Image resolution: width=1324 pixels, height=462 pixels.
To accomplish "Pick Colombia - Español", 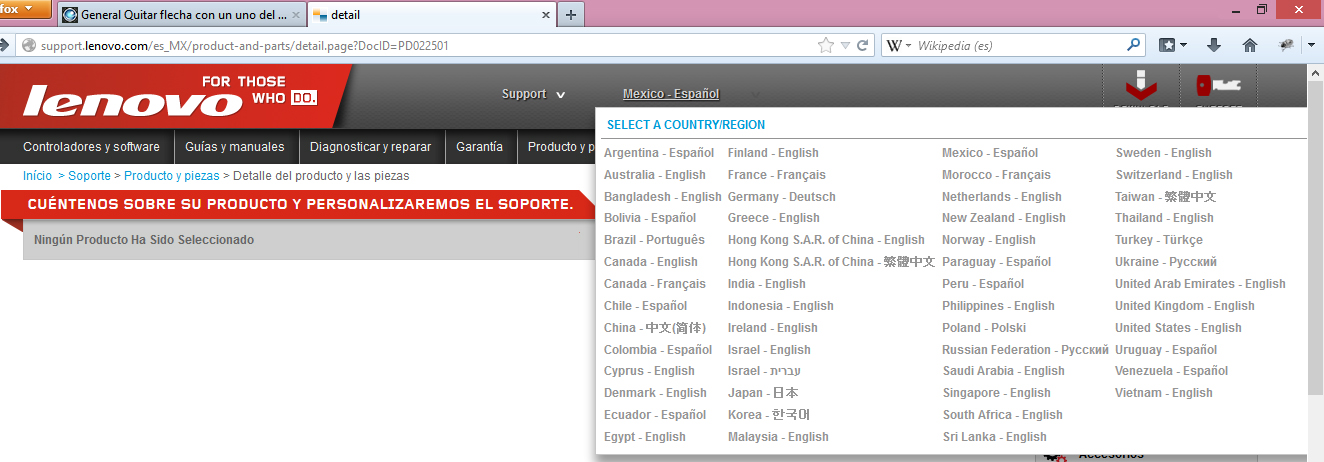I will click(658, 350).
